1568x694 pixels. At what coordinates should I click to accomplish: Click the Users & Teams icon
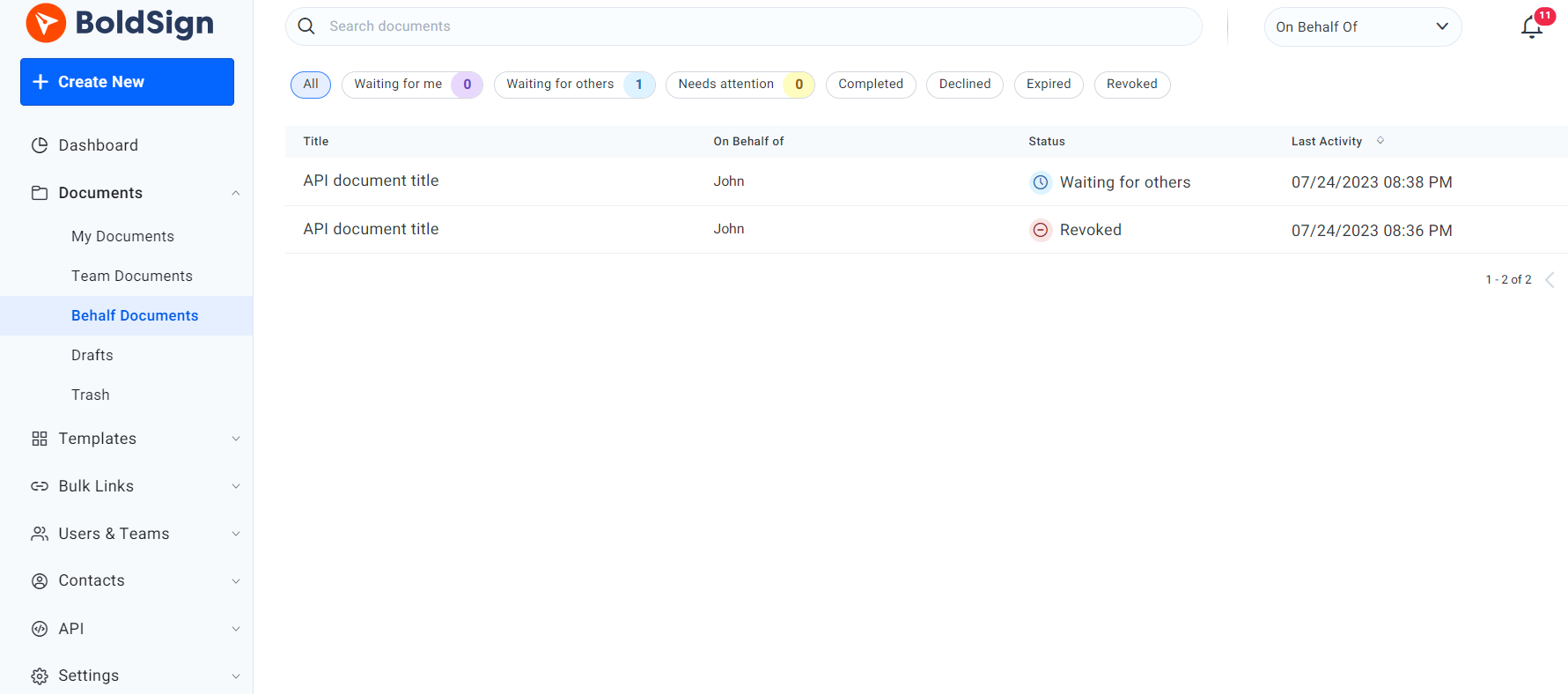[x=40, y=534]
